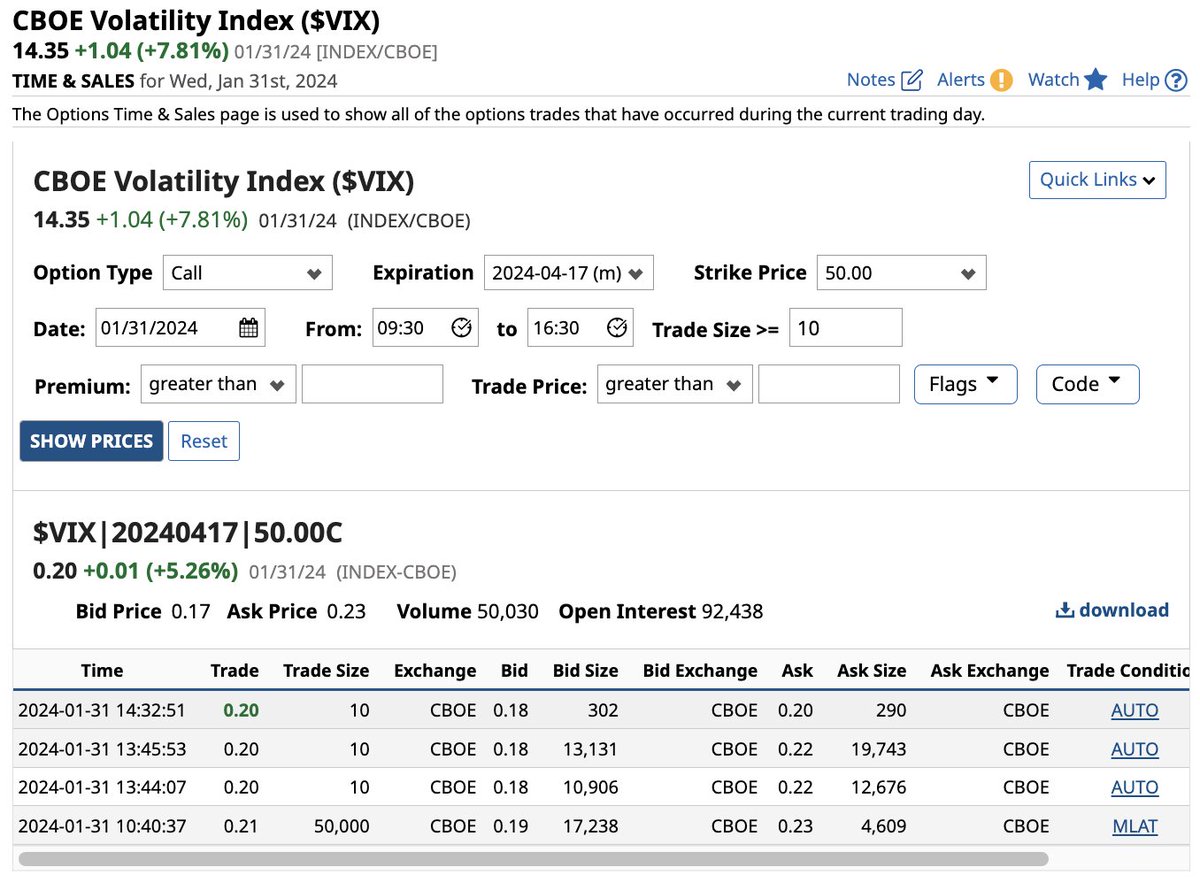Open the Strike Price dropdown
The image size is (1200, 890).
(x=900, y=272)
